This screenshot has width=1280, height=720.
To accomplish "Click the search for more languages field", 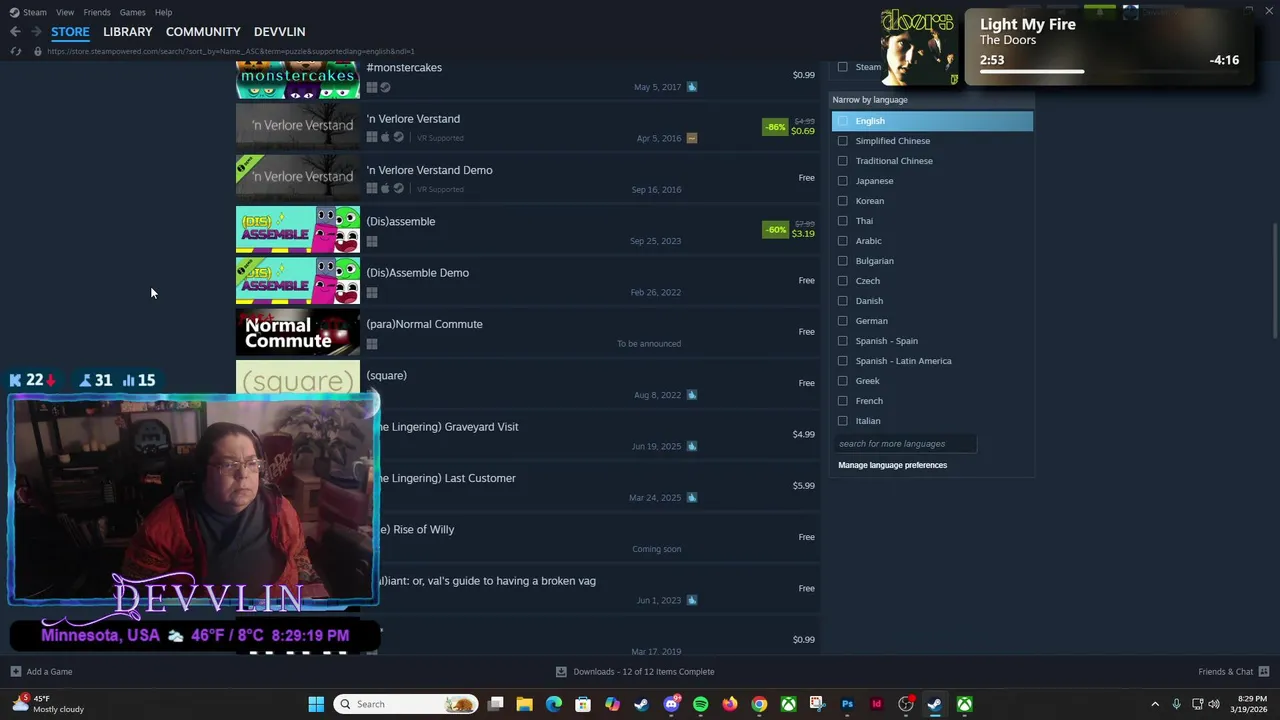I will point(905,444).
